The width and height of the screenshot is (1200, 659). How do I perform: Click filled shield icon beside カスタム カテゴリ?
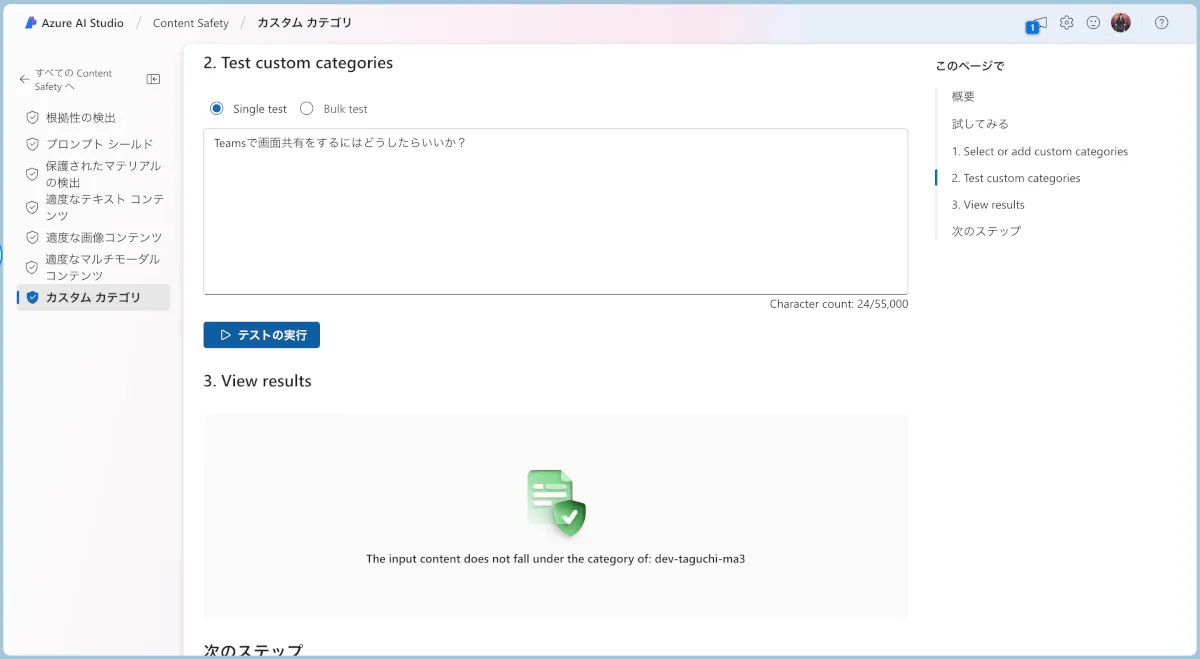[x=32, y=297]
